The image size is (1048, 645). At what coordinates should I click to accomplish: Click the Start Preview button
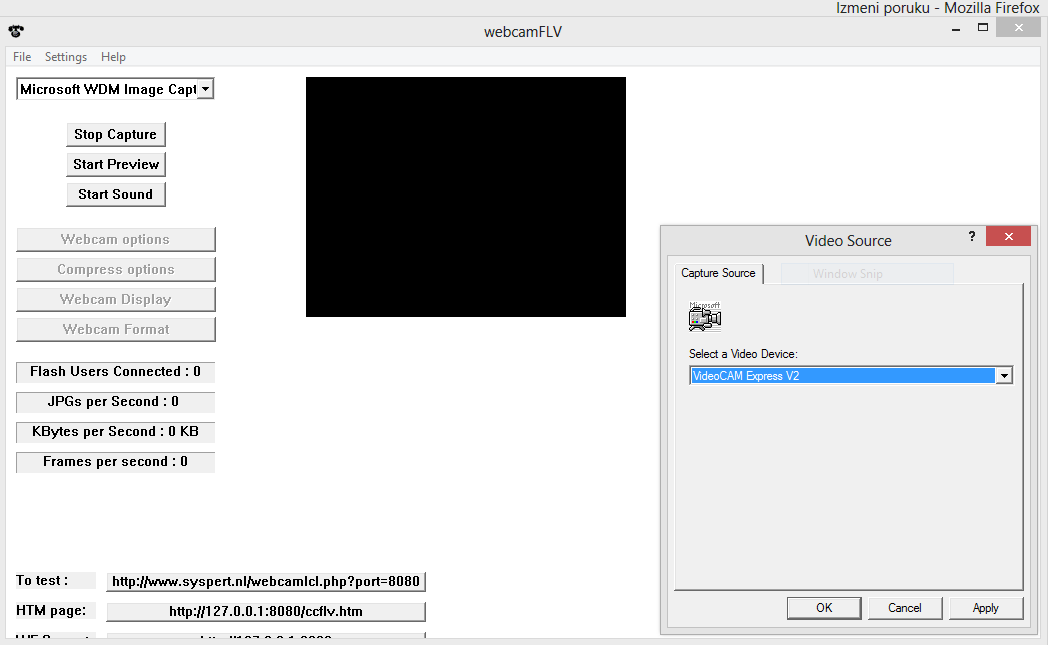[x=116, y=164]
